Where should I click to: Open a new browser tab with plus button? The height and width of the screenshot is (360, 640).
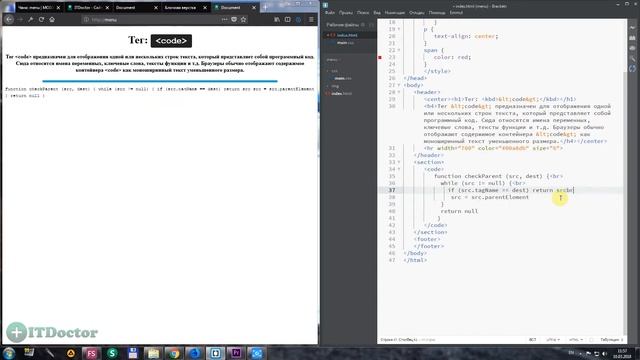265,7
